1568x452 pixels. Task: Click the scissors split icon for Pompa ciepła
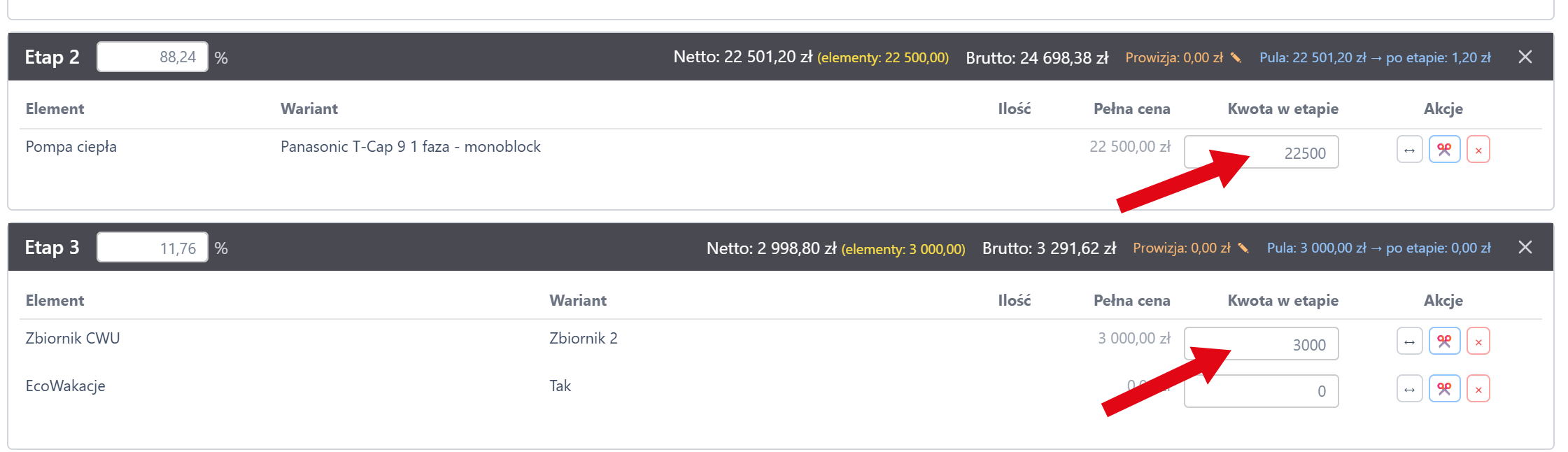1444,150
